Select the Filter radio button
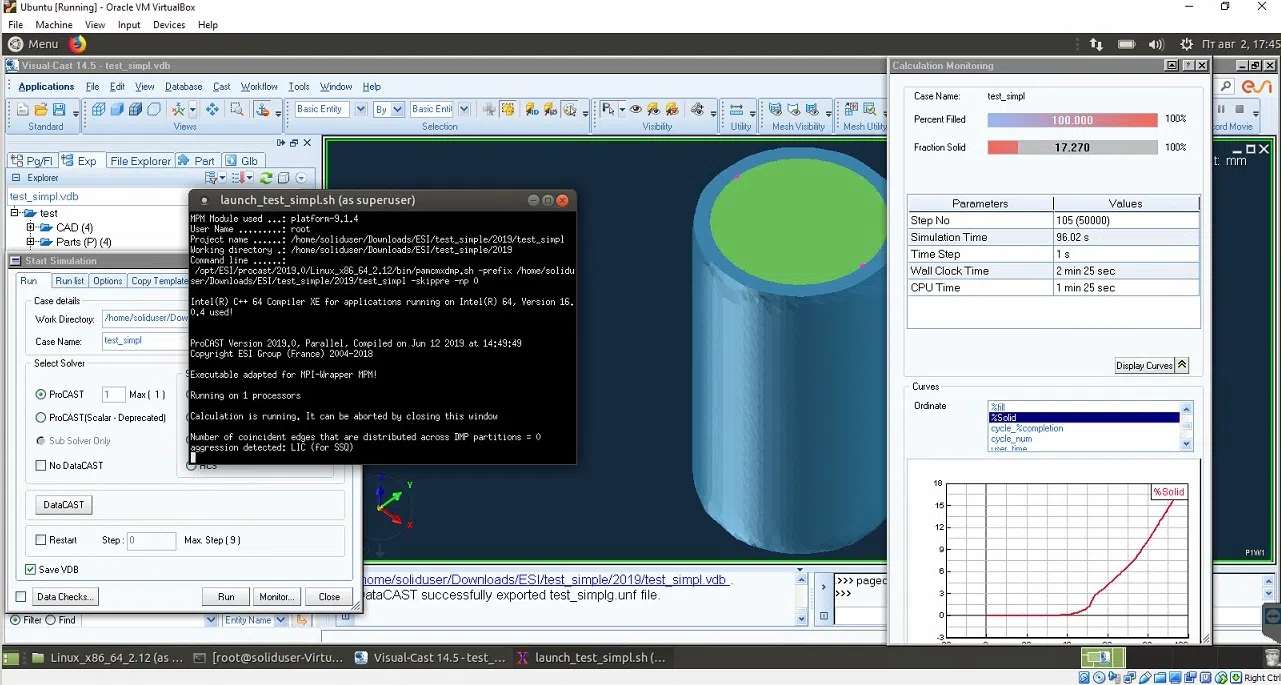Screen dimensions: 1281x685 tap(15, 620)
